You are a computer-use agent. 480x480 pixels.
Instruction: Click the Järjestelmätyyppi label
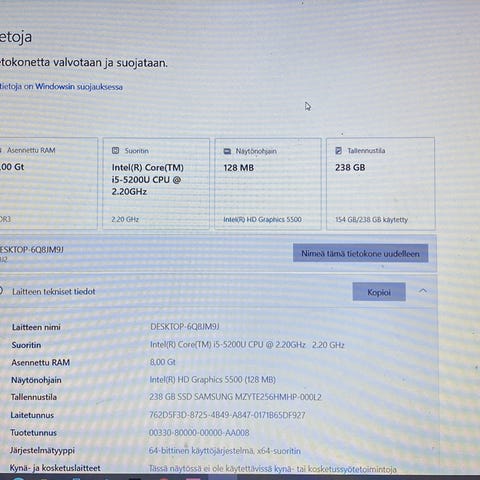tap(42, 450)
